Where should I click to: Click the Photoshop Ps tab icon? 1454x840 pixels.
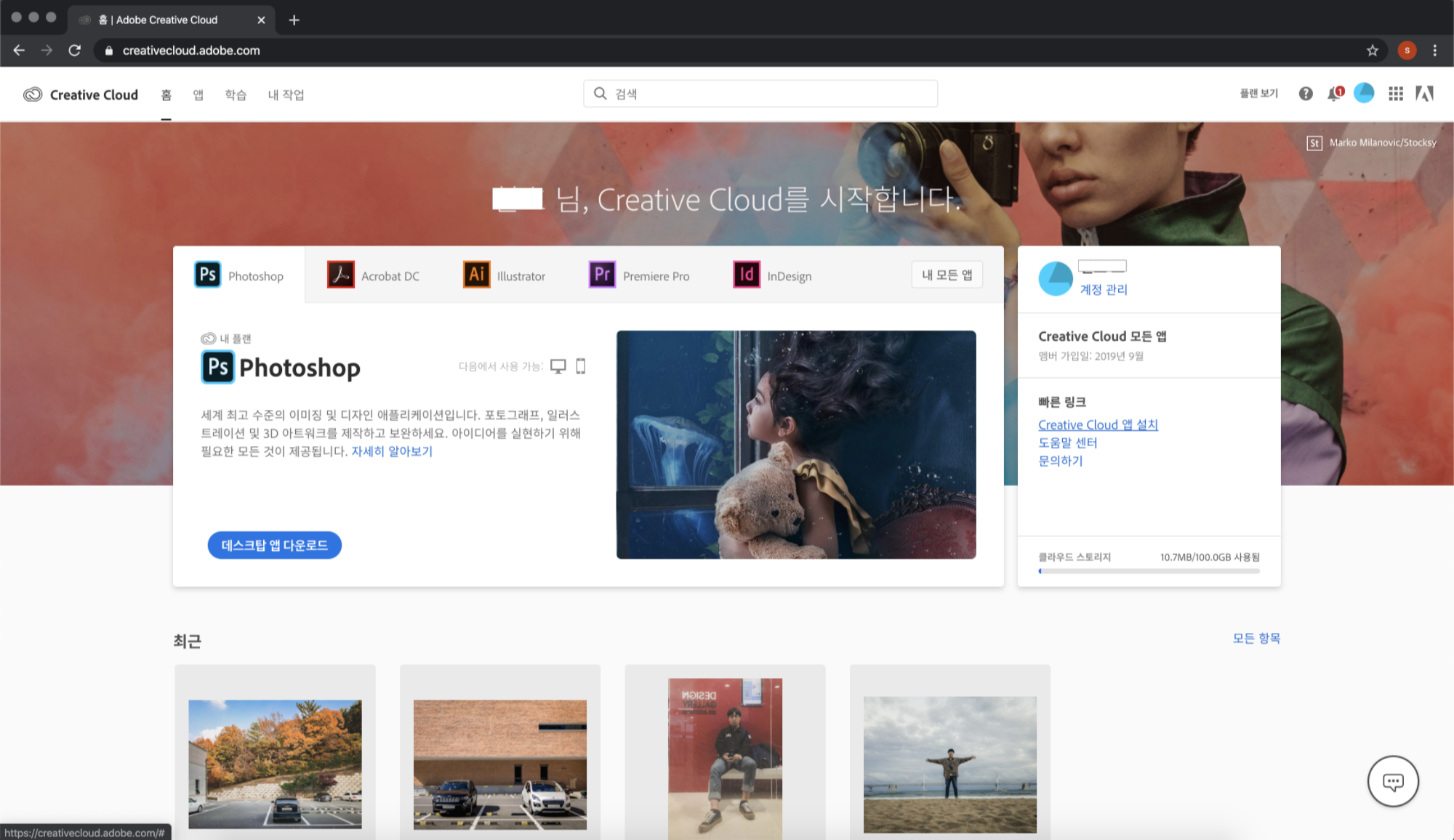point(207,275)
